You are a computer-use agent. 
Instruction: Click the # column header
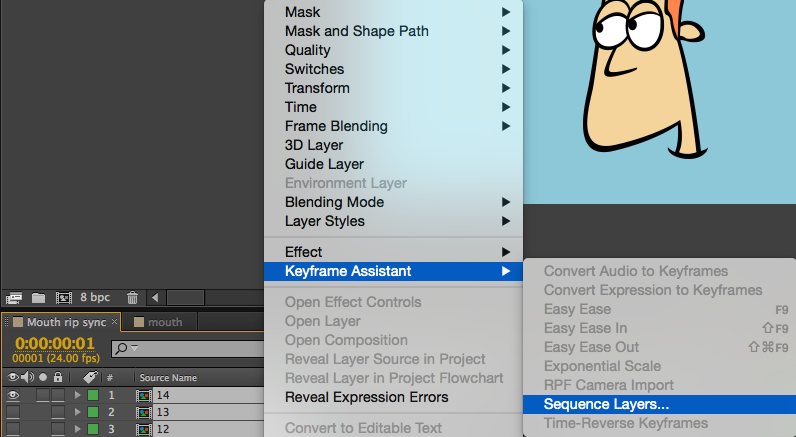tap(110, 378)
